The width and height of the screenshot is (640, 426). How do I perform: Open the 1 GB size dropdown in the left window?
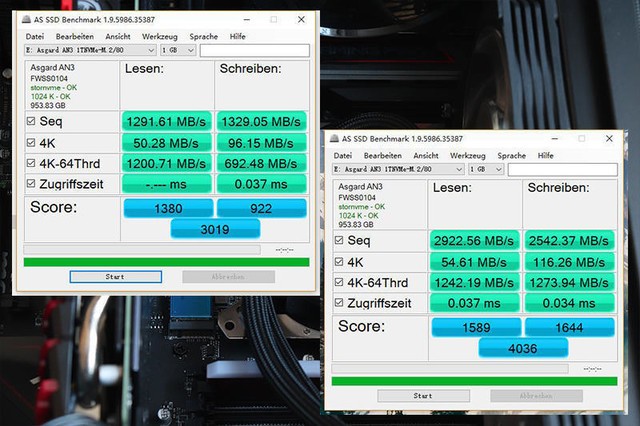click(178, 50)
